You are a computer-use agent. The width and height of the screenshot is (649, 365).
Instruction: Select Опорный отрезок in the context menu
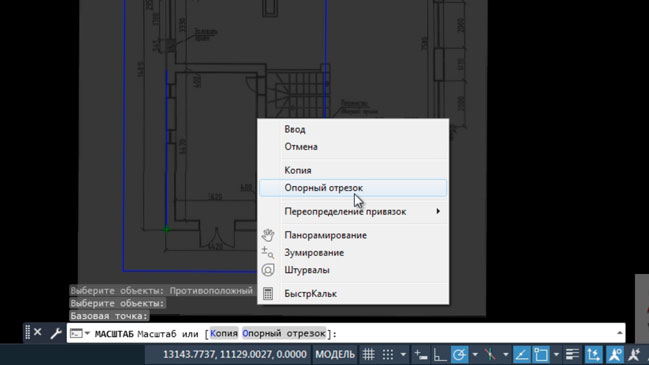(353, 188)
